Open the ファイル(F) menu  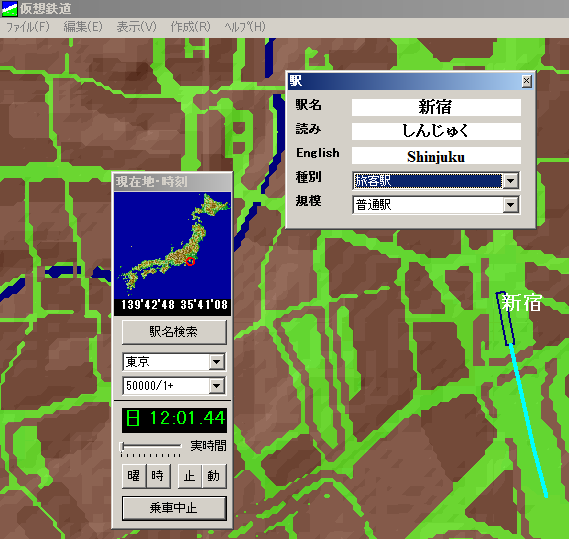click(28, 27)
